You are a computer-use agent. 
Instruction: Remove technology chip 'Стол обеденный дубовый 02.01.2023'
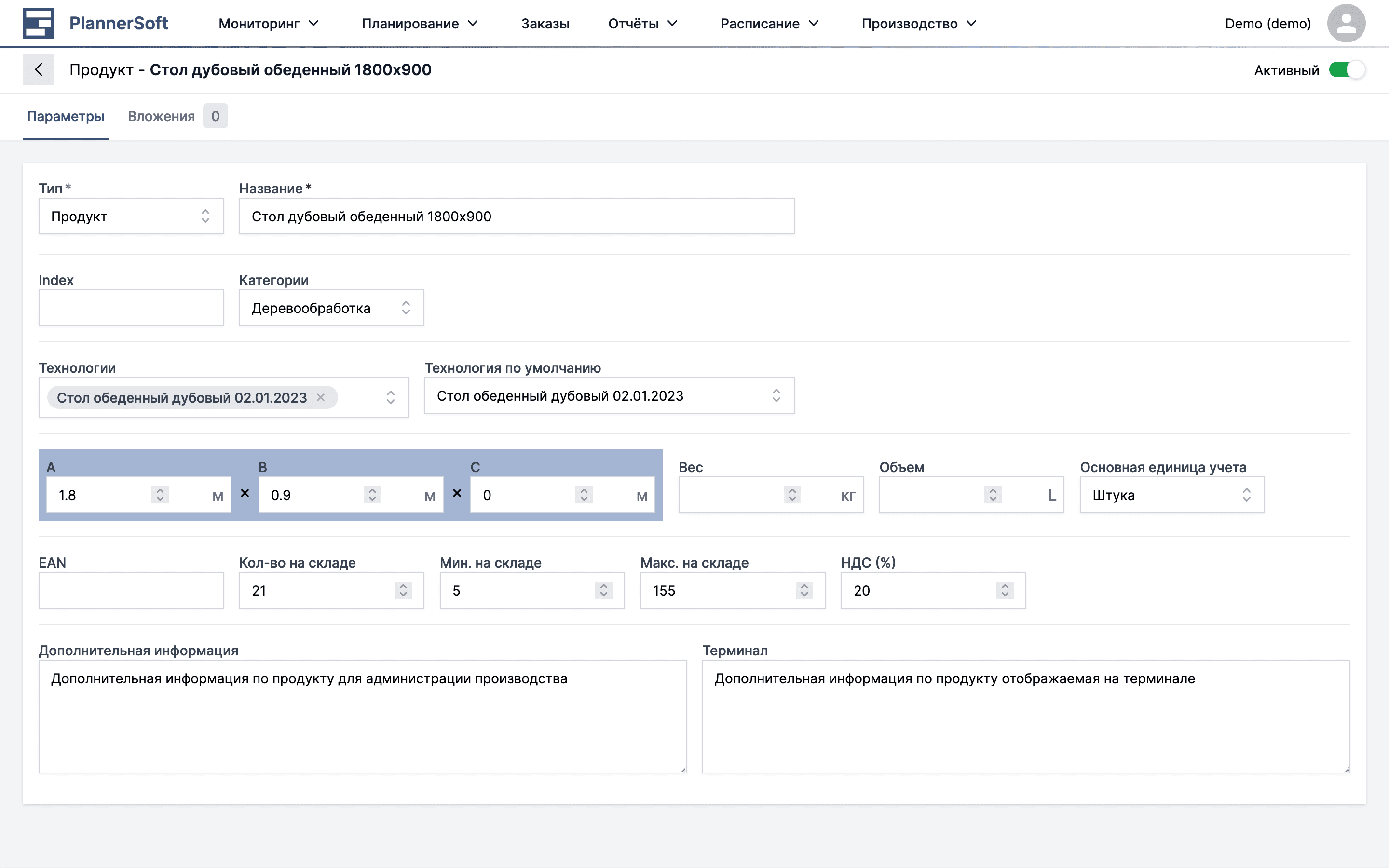[x=321, y=397]
